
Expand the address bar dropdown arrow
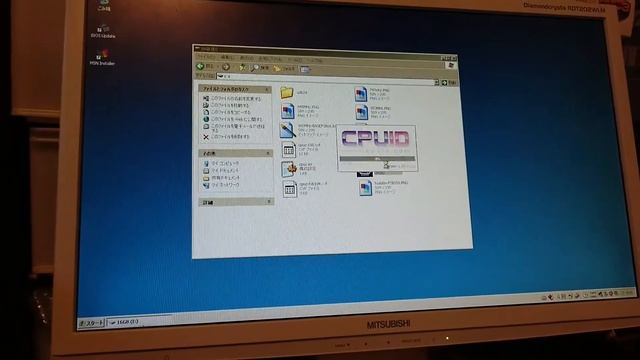437,82
